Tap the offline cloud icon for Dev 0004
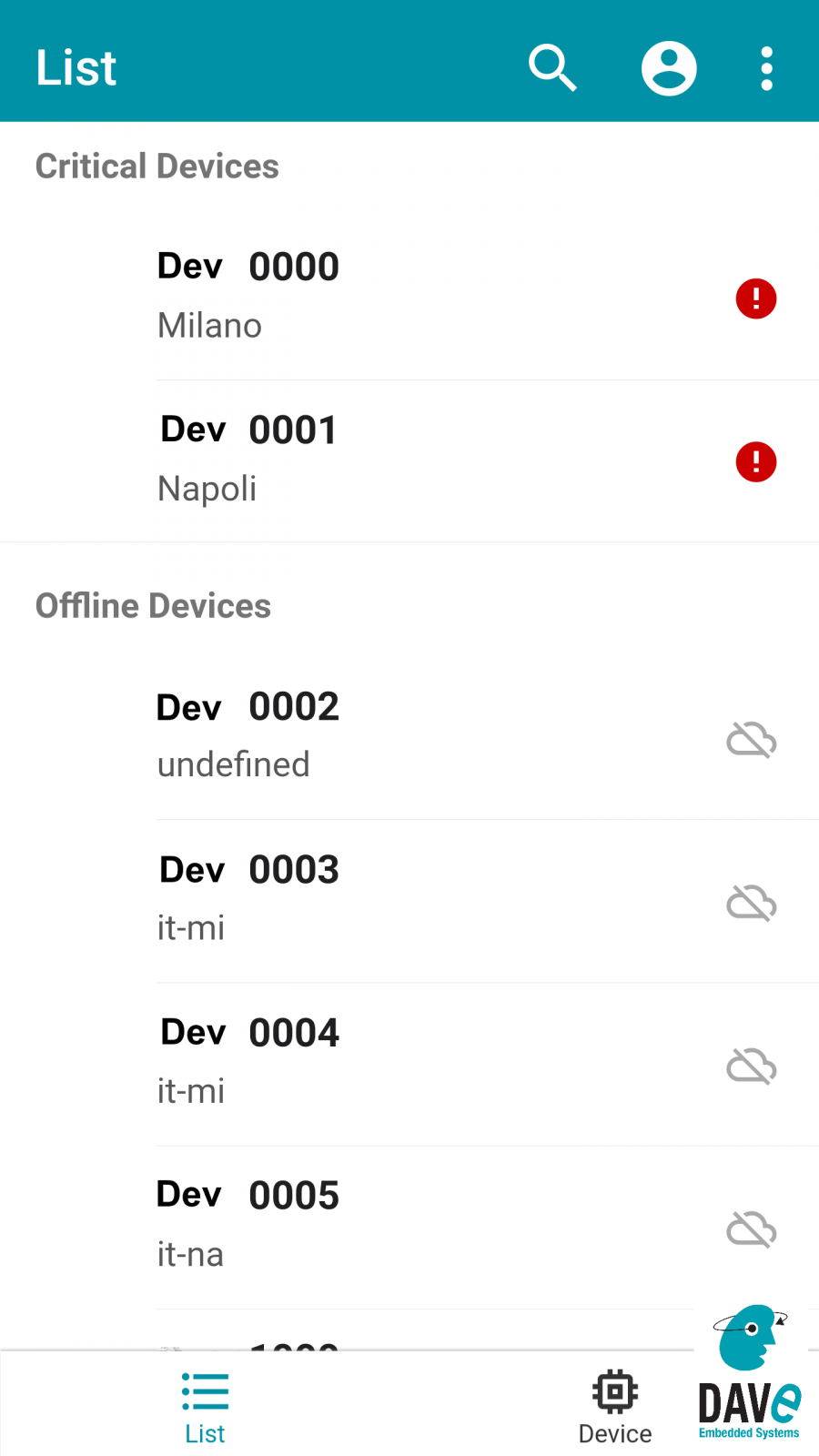Image resolution: width=819 pixels, height=1456 pixels. (752, 1067)
